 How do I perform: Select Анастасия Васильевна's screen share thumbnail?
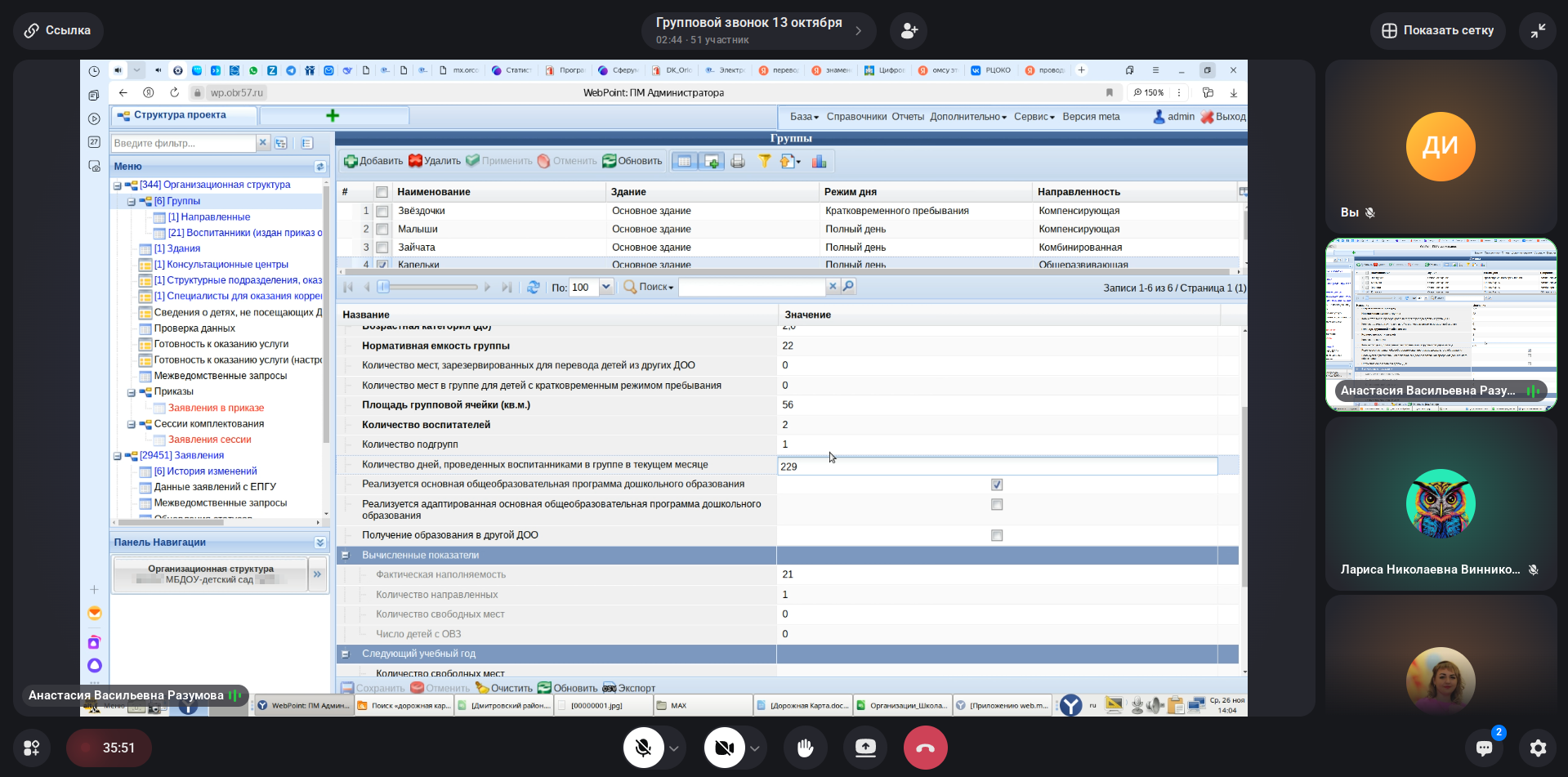[x=1441, y=324]
